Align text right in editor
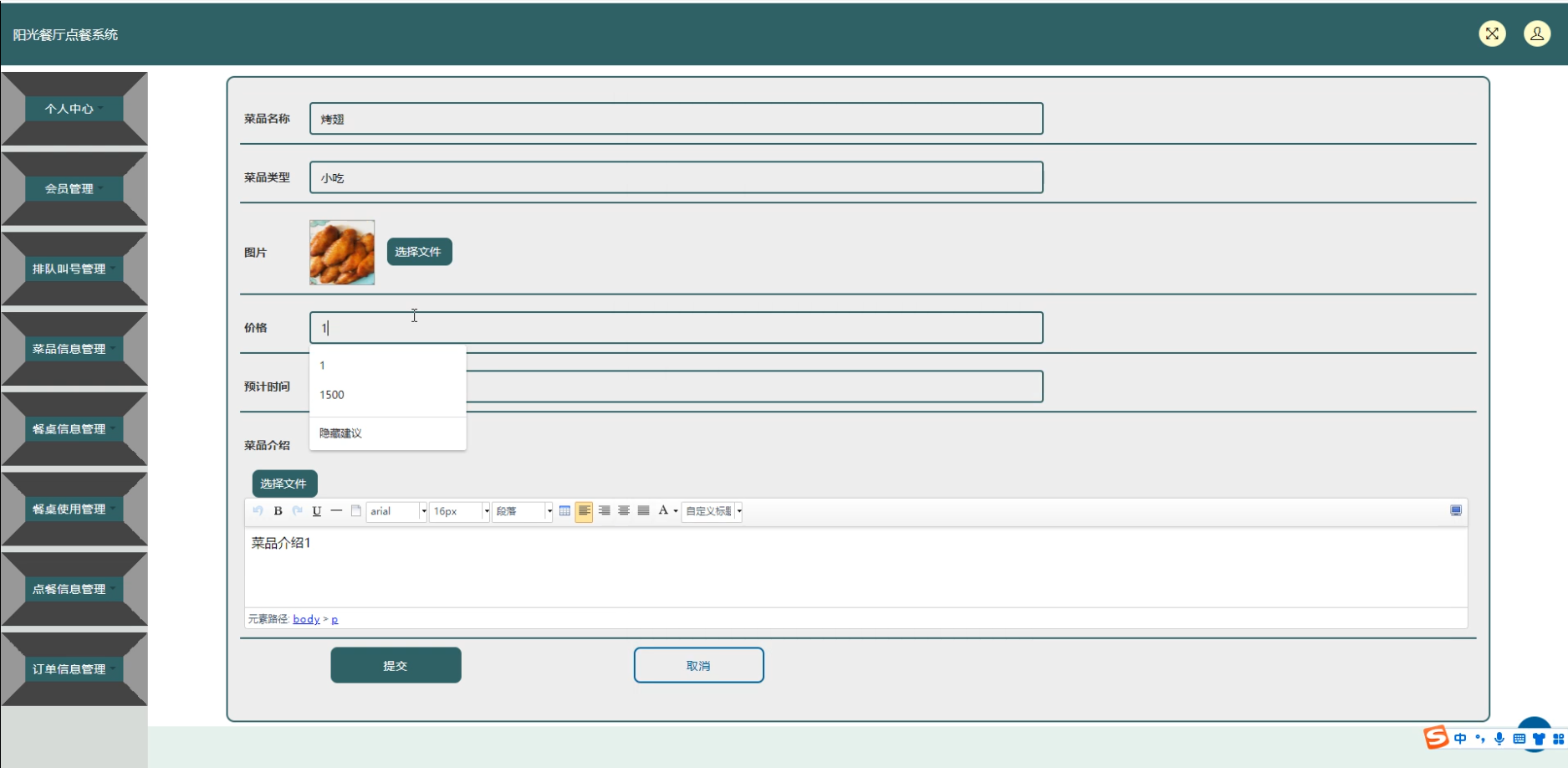1568x768 pixels. click(x=604, y=510)
